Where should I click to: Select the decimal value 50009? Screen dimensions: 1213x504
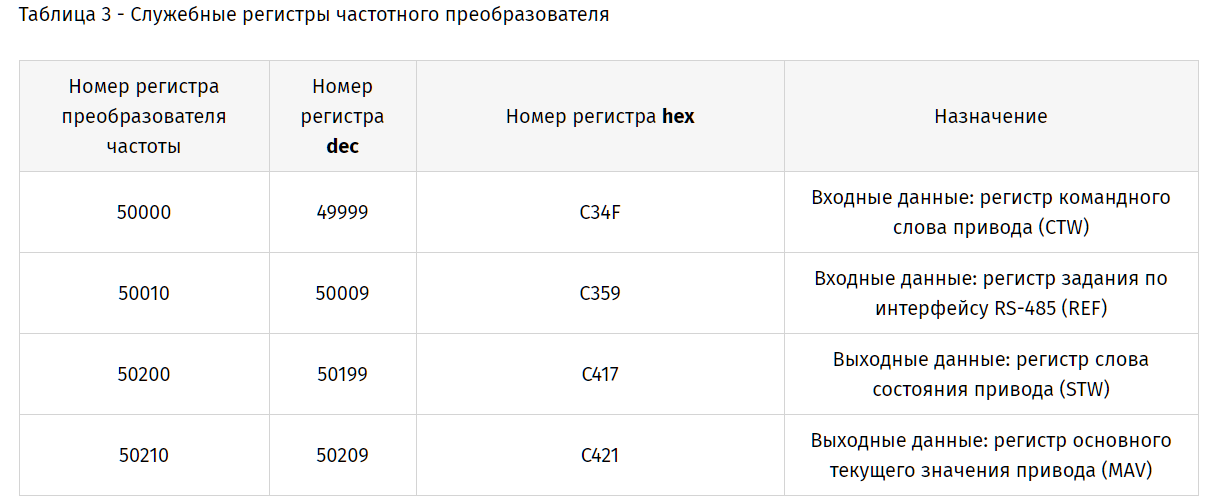(x=342, y=293)
